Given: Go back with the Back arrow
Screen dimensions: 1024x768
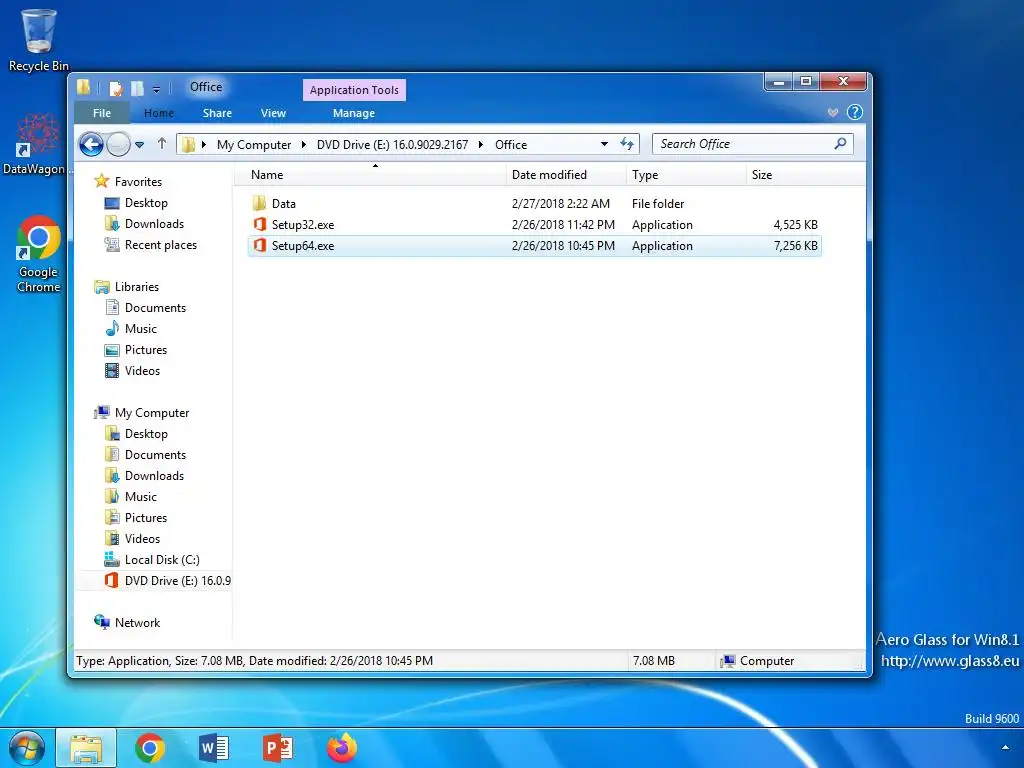Looking at the screenshot, I should click(x=91, y=144).
